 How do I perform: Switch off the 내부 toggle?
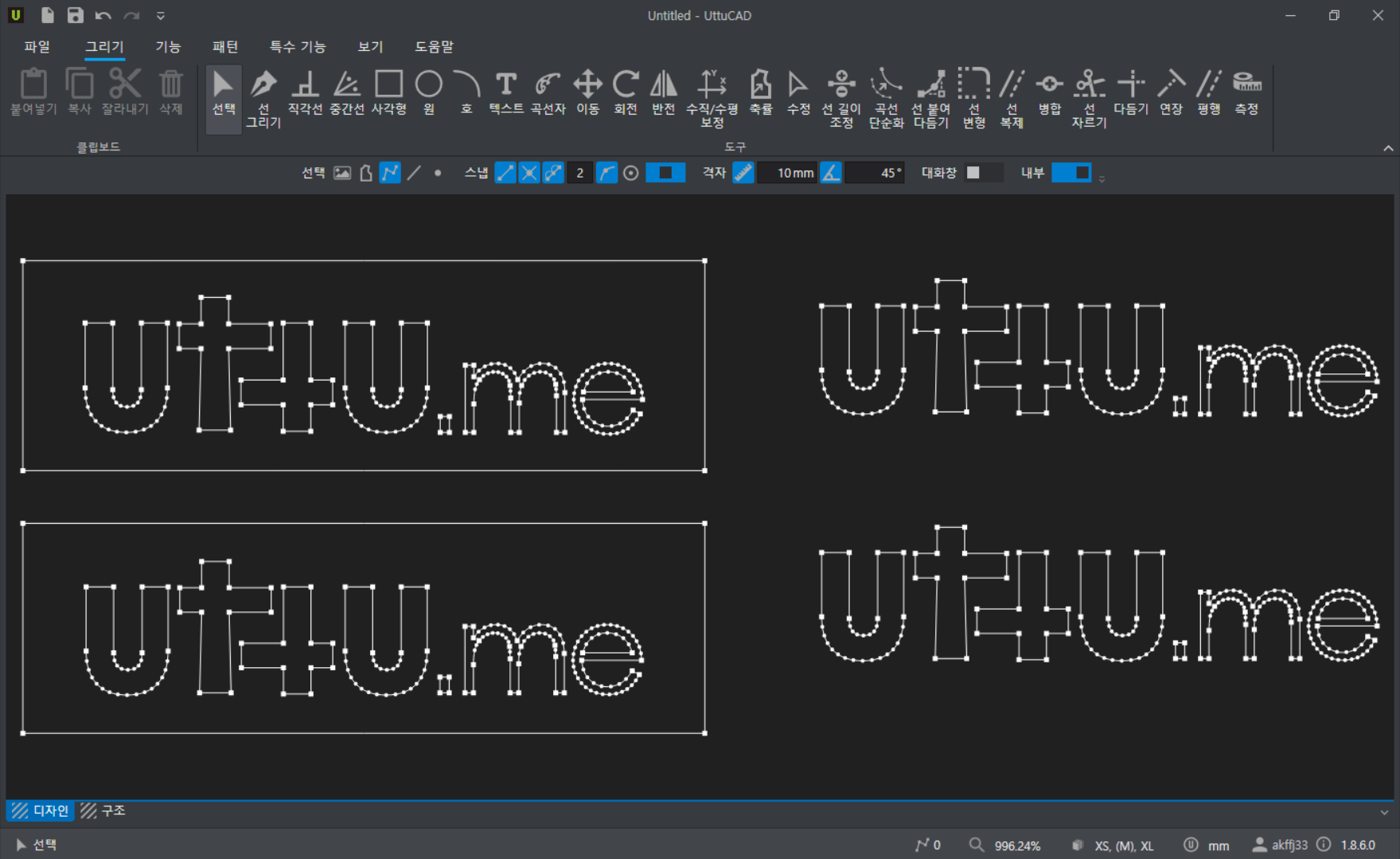click(x=1071, y=173)
